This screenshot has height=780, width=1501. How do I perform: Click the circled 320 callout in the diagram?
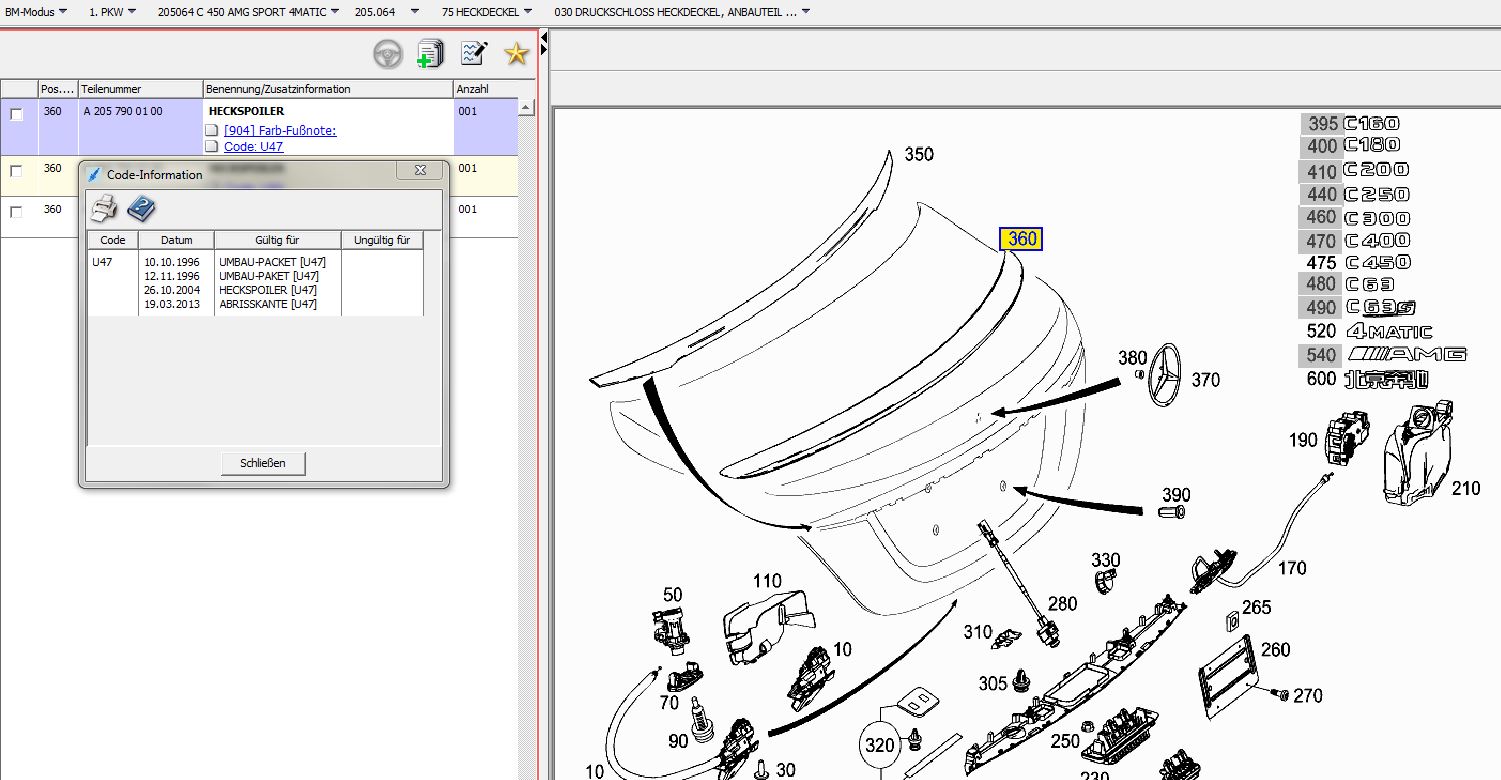click(881, 745)
